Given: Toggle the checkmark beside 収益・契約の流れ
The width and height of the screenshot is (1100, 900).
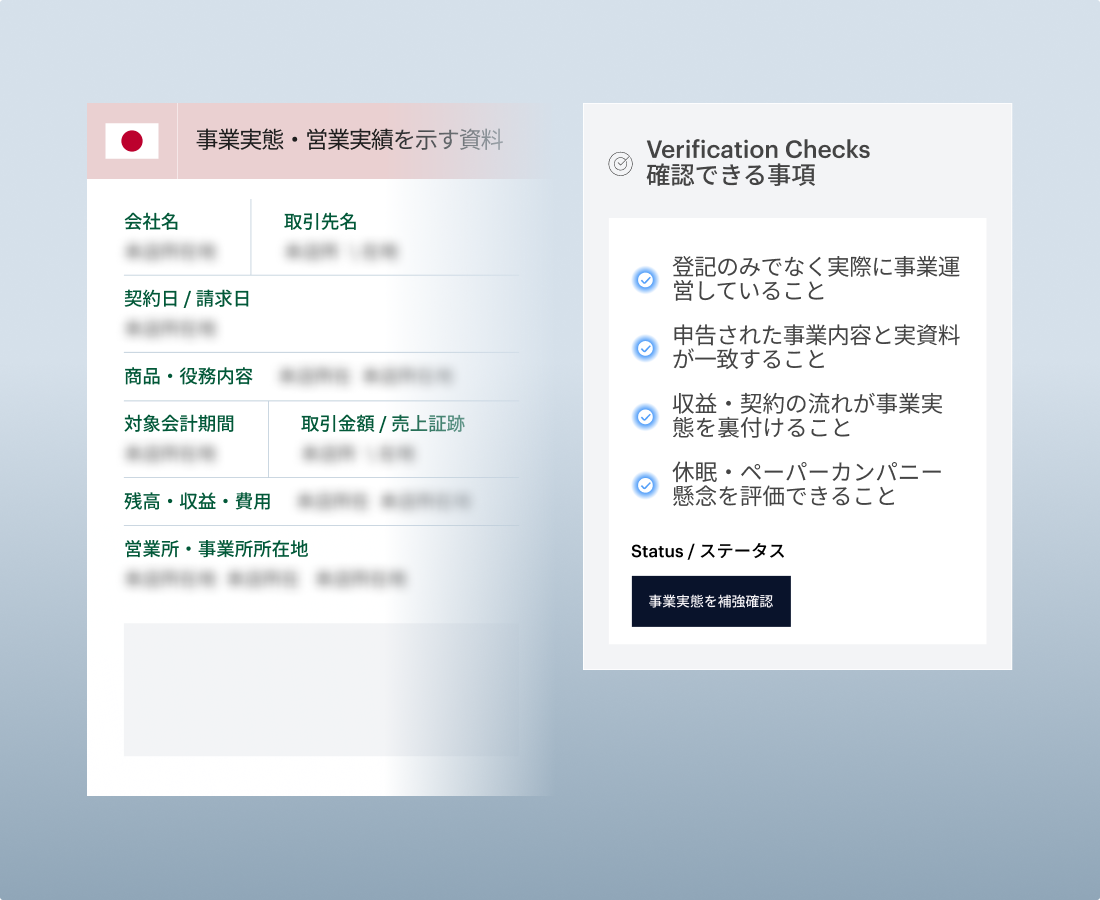Looking at the screenshot, I should pos(646,416).
